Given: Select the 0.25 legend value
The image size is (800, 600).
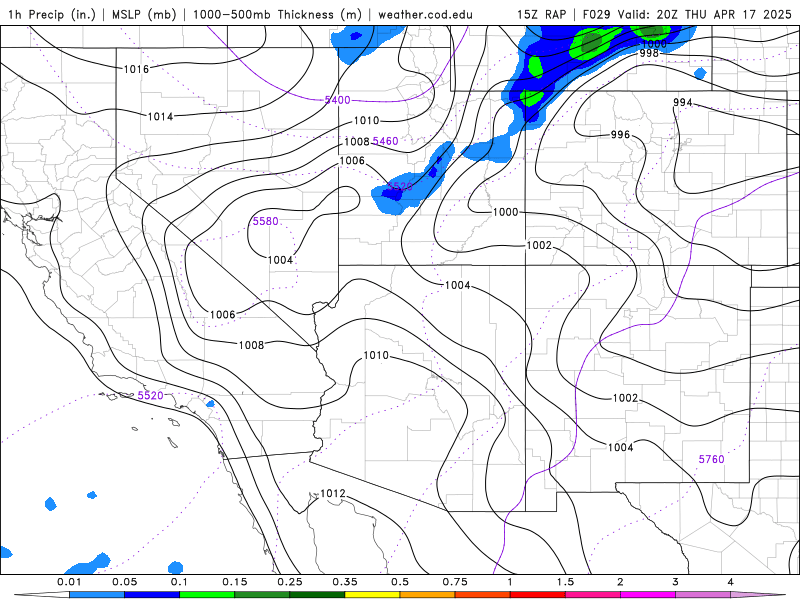Looking at the screenshot, I should [x=290, y=582].
